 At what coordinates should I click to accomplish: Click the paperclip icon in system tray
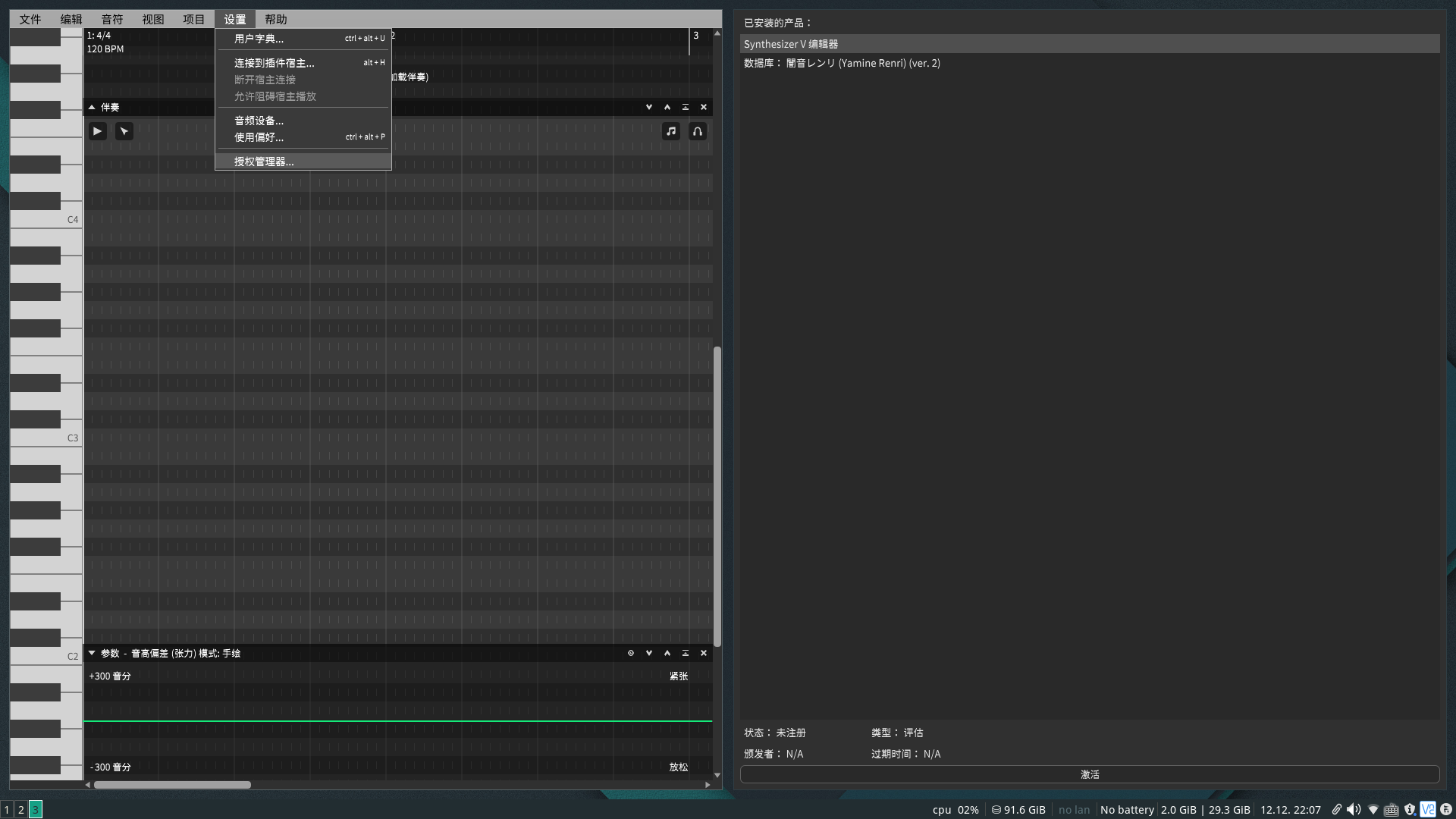pos(1336,809)
